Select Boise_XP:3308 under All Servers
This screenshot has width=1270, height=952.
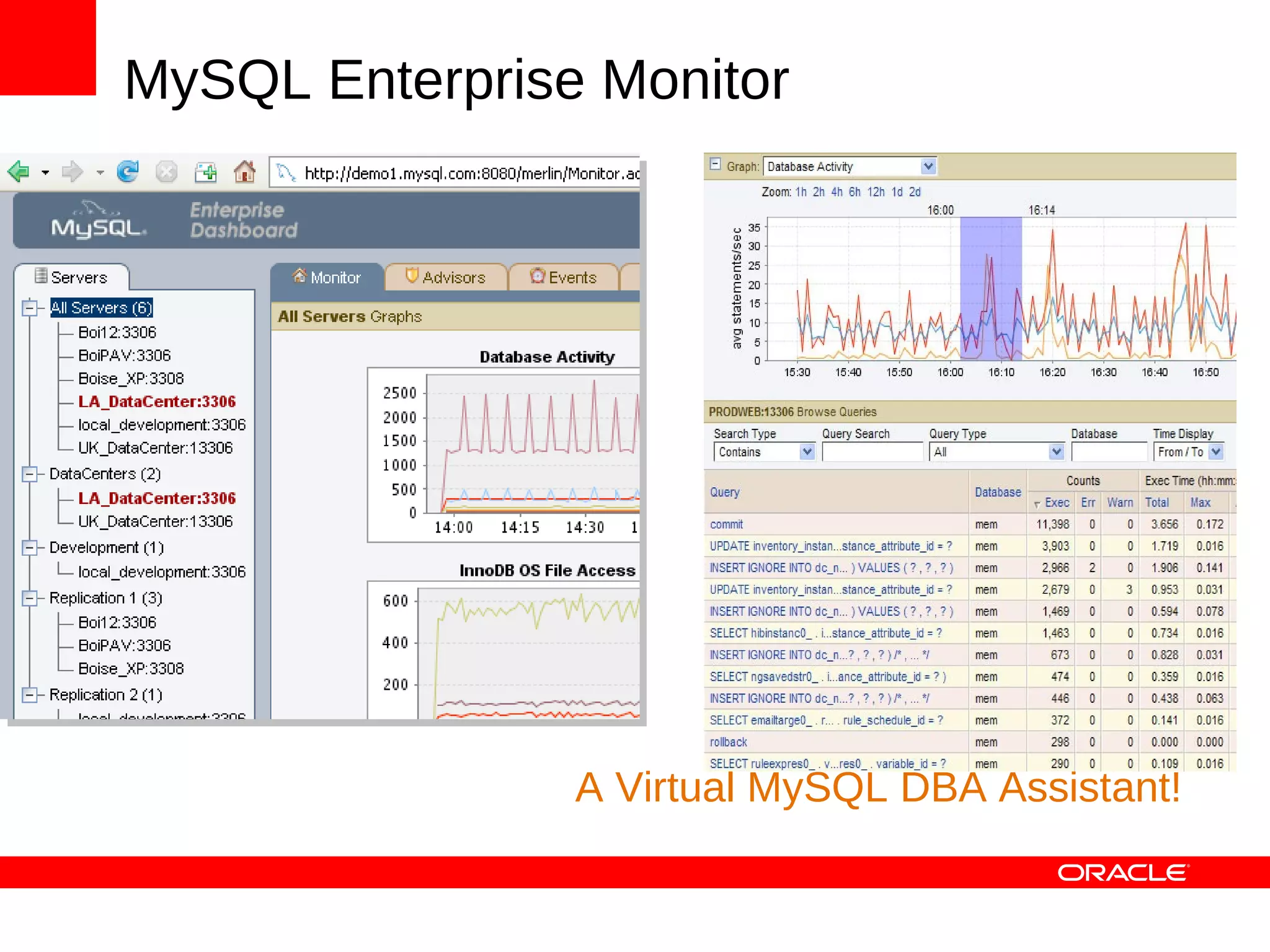pos(131,378)
